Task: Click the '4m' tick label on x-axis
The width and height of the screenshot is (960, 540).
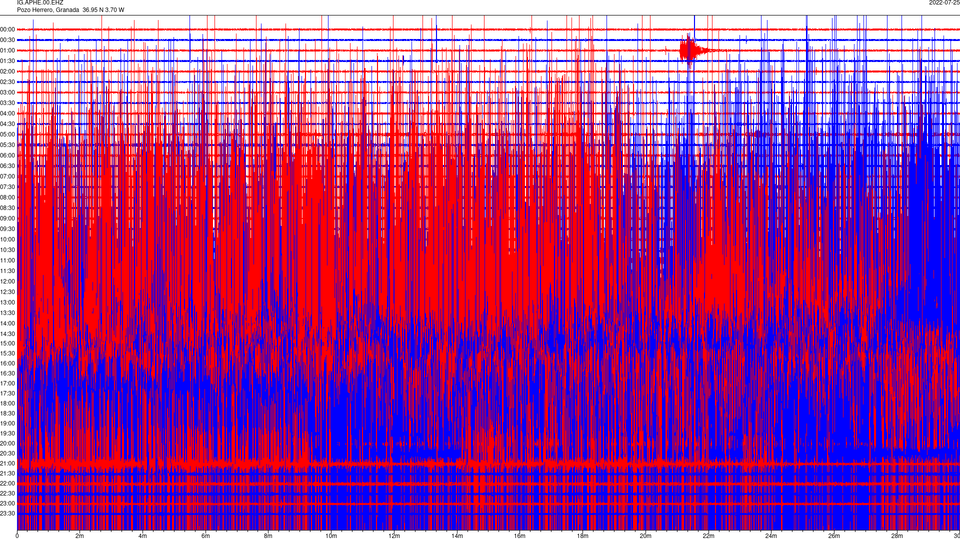Action: pos(143,536)
